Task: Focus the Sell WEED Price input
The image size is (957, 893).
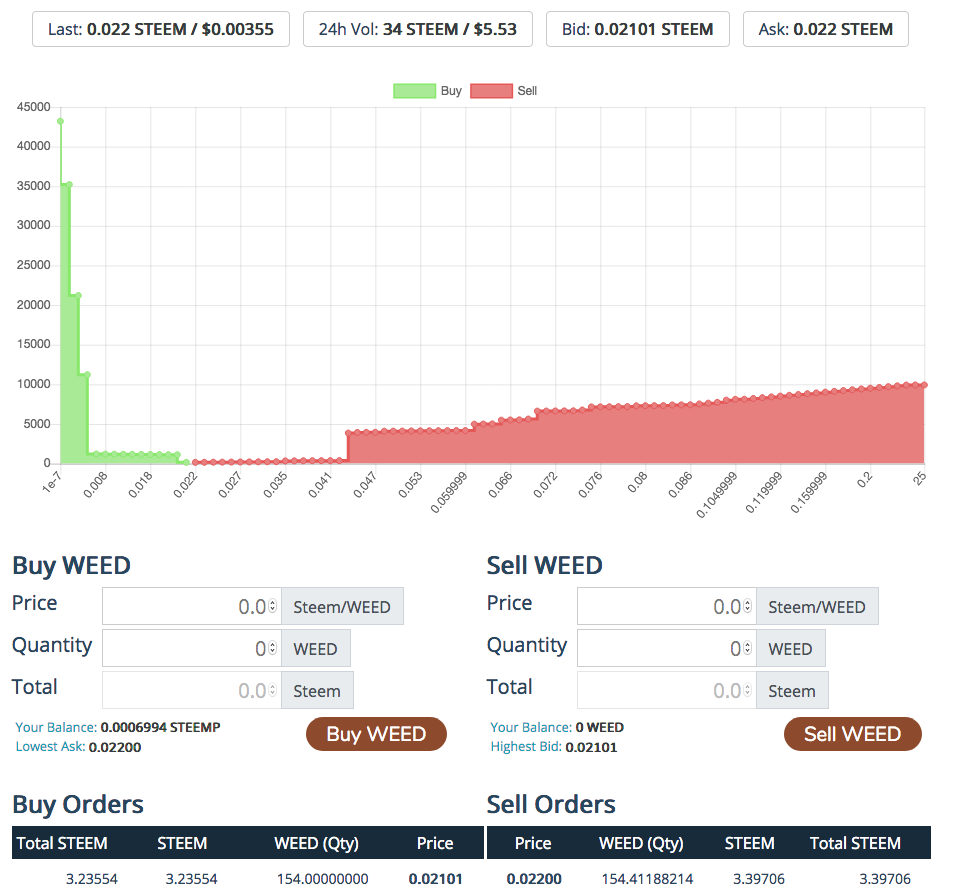Action: pyautogui.click(x=666, y=606)
